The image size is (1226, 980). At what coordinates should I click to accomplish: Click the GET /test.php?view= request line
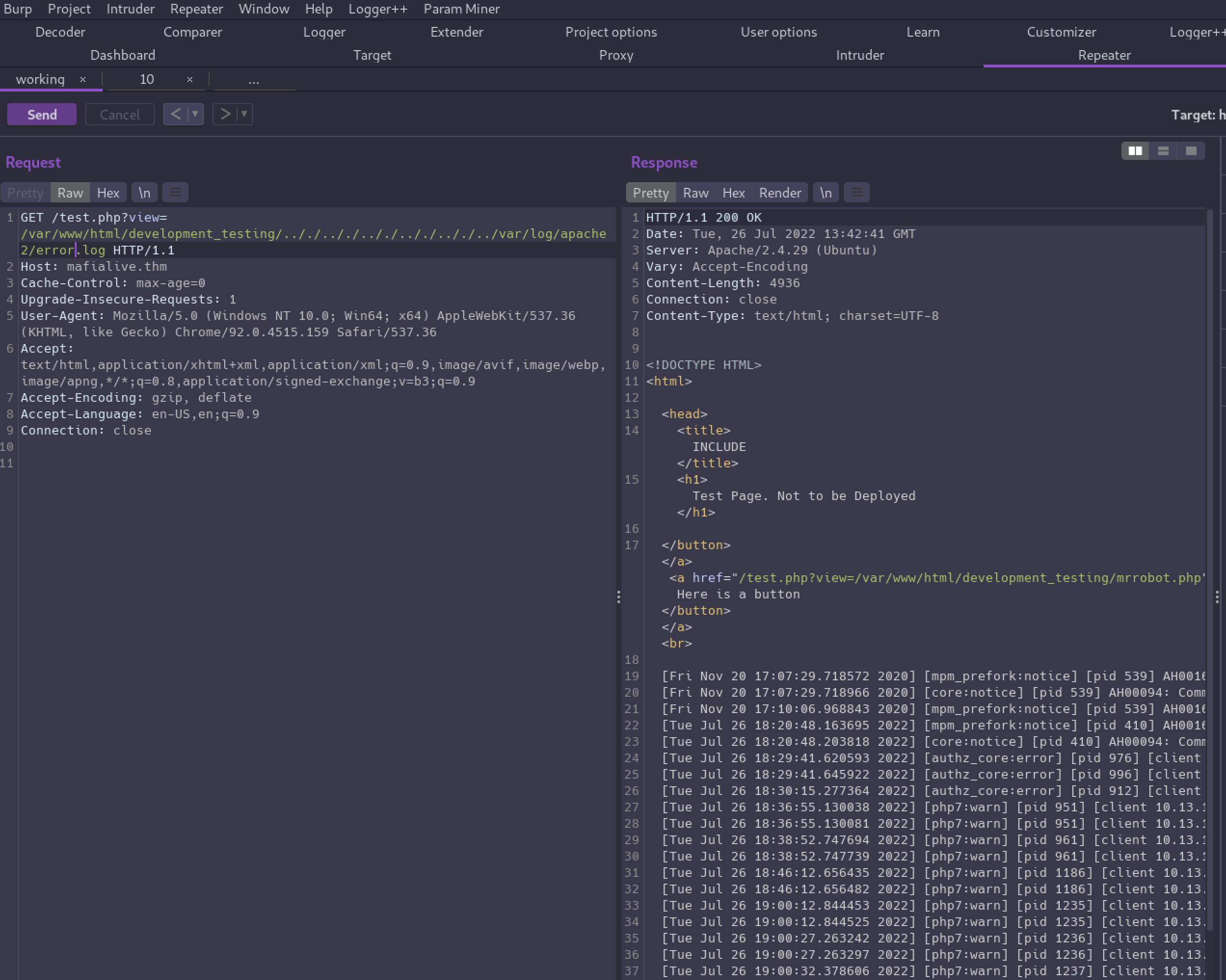94,217
